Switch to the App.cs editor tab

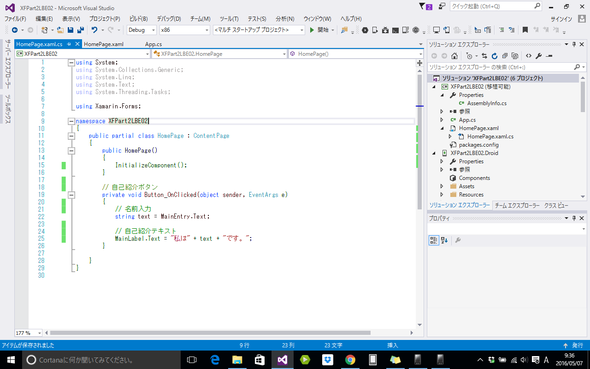point(154,44)
